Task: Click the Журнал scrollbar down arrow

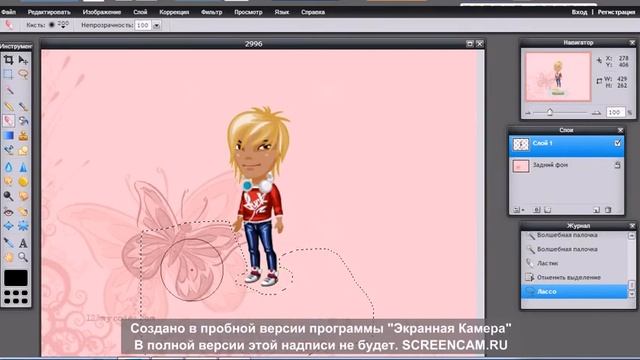Action: pos(631,294)
